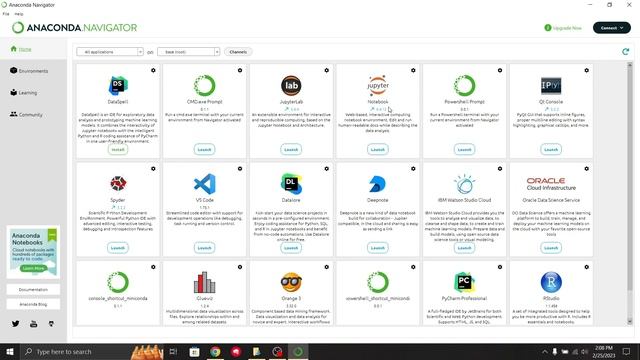Open Notebook tile options gear

point(413,70)
